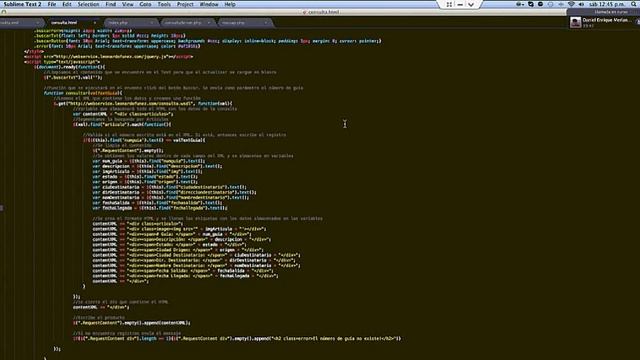Click the clock showing sáb 12:45 p.m.
Image resolution: width=640 pixels, height=360 pixels.
tap(607, 4)
